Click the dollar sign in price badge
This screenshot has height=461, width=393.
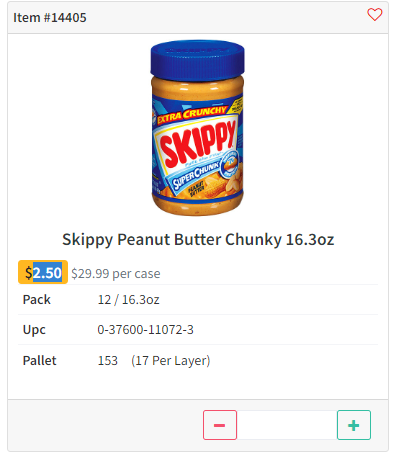29,273
